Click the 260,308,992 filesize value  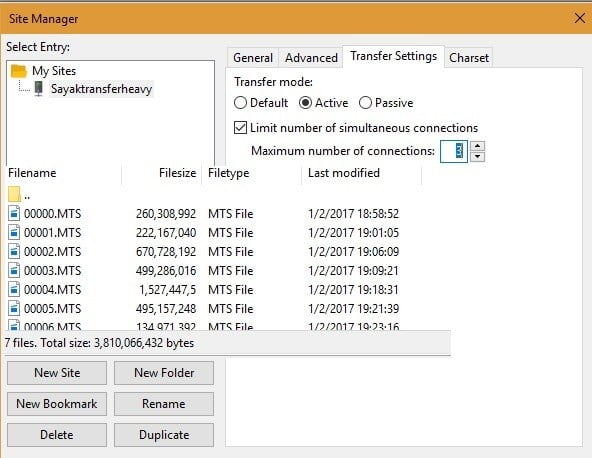click(x=166, y=214)
